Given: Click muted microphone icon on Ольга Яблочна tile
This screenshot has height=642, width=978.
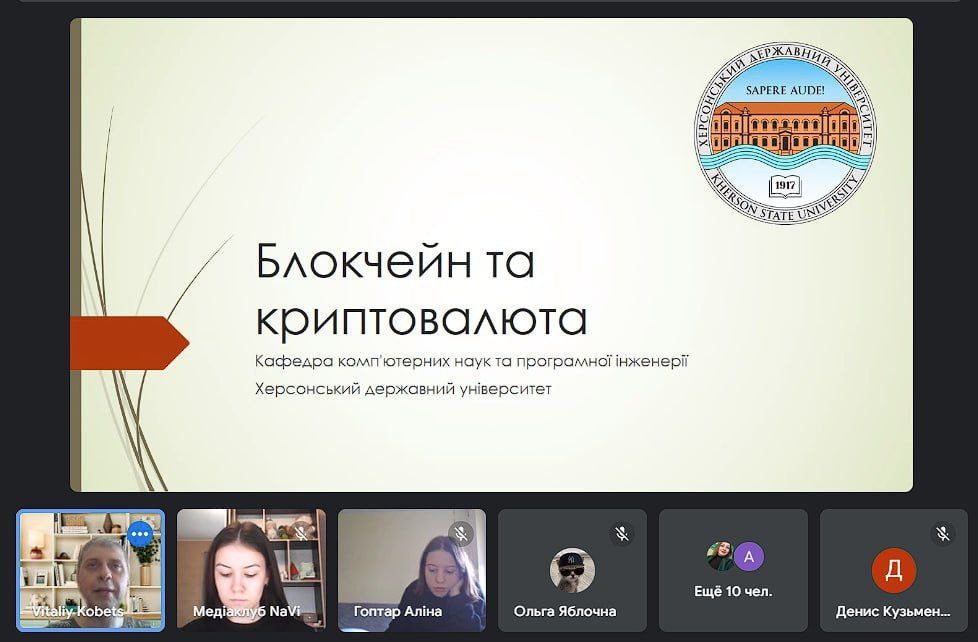Looking at the screenshot, I should click(x=622, y=534).
